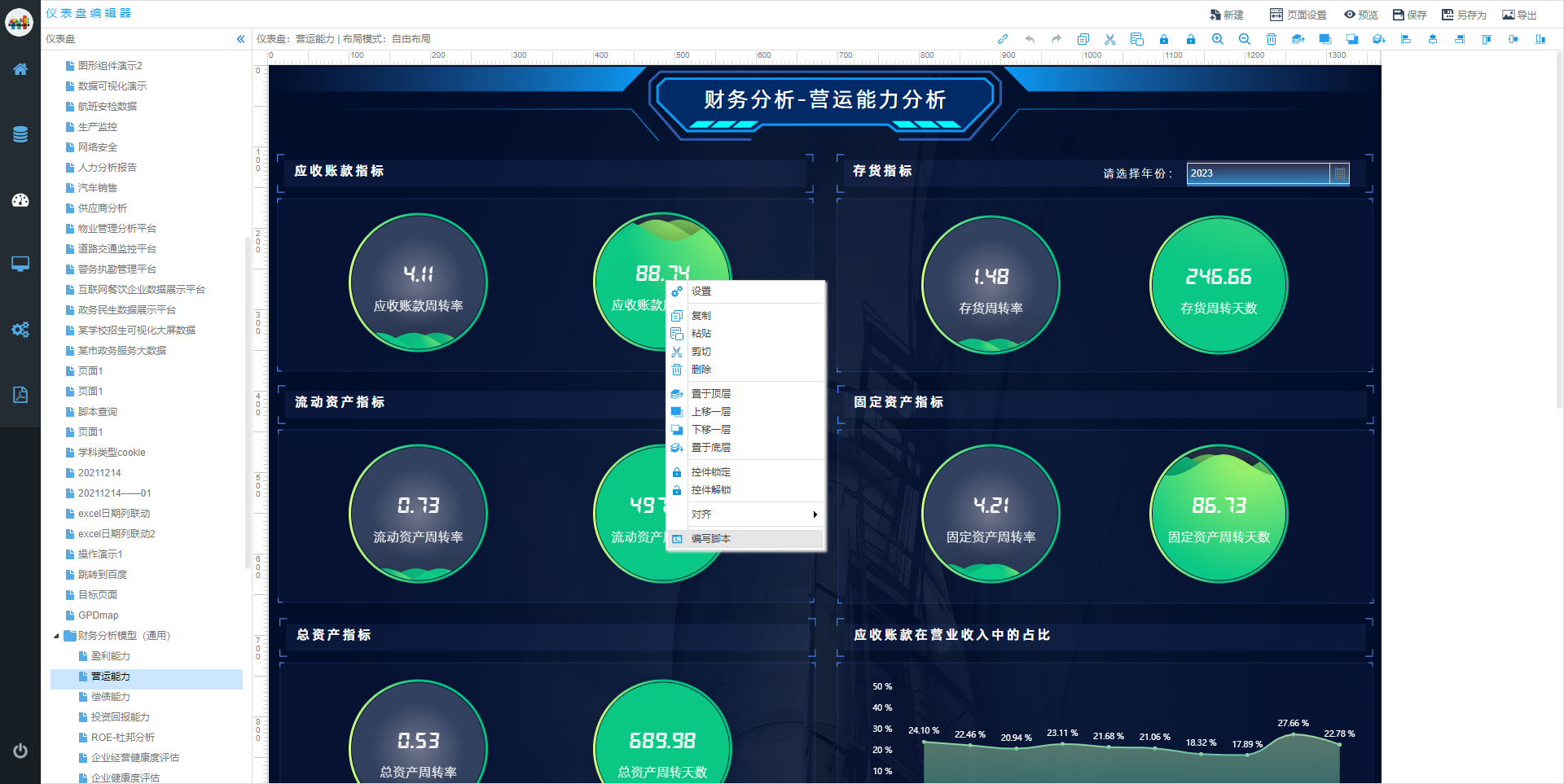1564x784 pixels.
Task: Collapse the 财务分析模型（通用） folder arrow
Action: (x=56, y=636)
